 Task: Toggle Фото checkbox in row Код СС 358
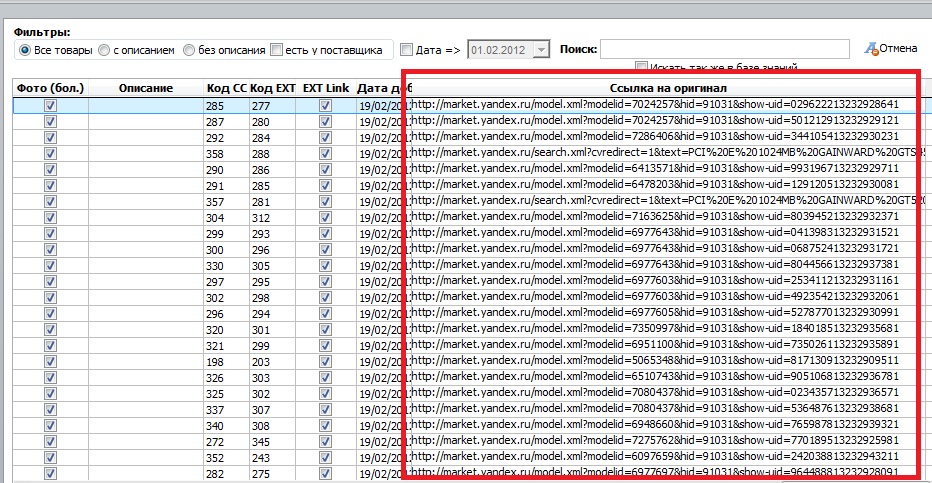tap(51, 154)
